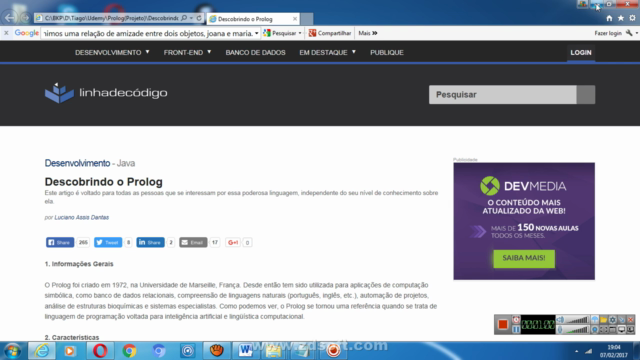This screenshot has width=640, height=360.
Task: Refresh the page with the reload icon
Action: [x=199, y=18]
